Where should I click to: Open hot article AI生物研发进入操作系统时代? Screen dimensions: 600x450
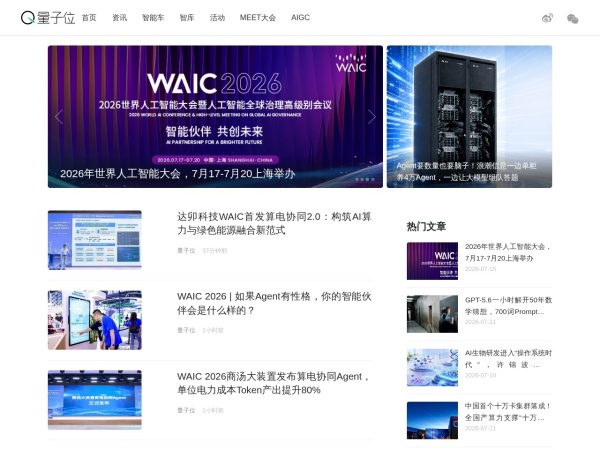point(508,359)
